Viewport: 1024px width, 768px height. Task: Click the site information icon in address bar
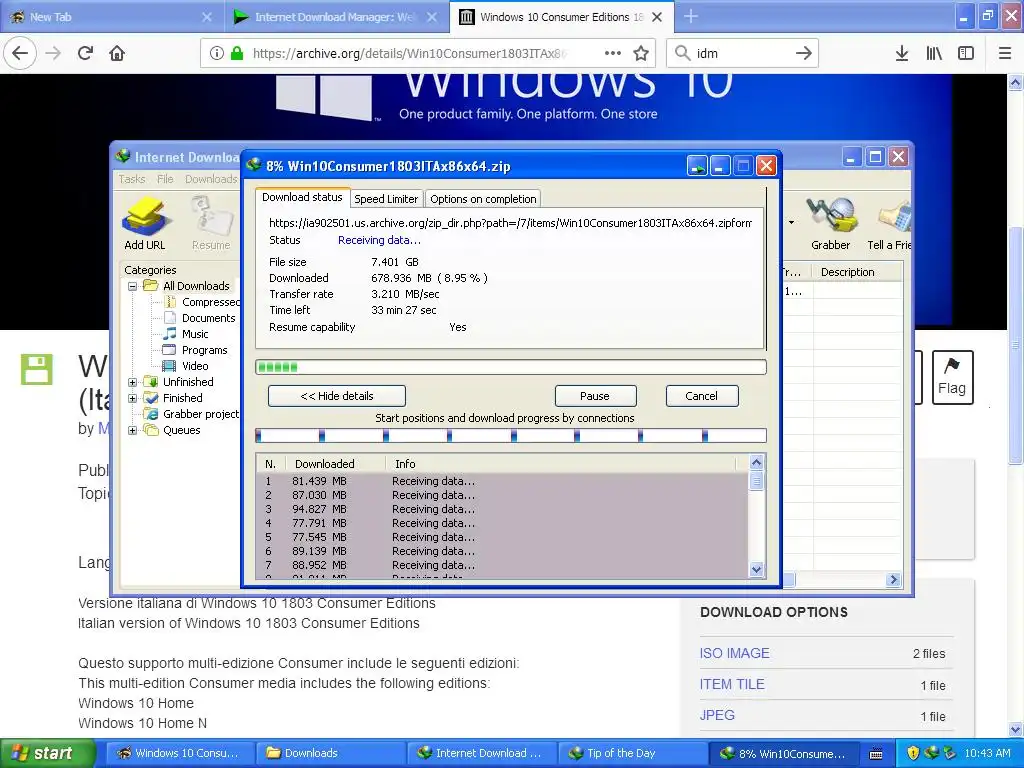(216, 53)
